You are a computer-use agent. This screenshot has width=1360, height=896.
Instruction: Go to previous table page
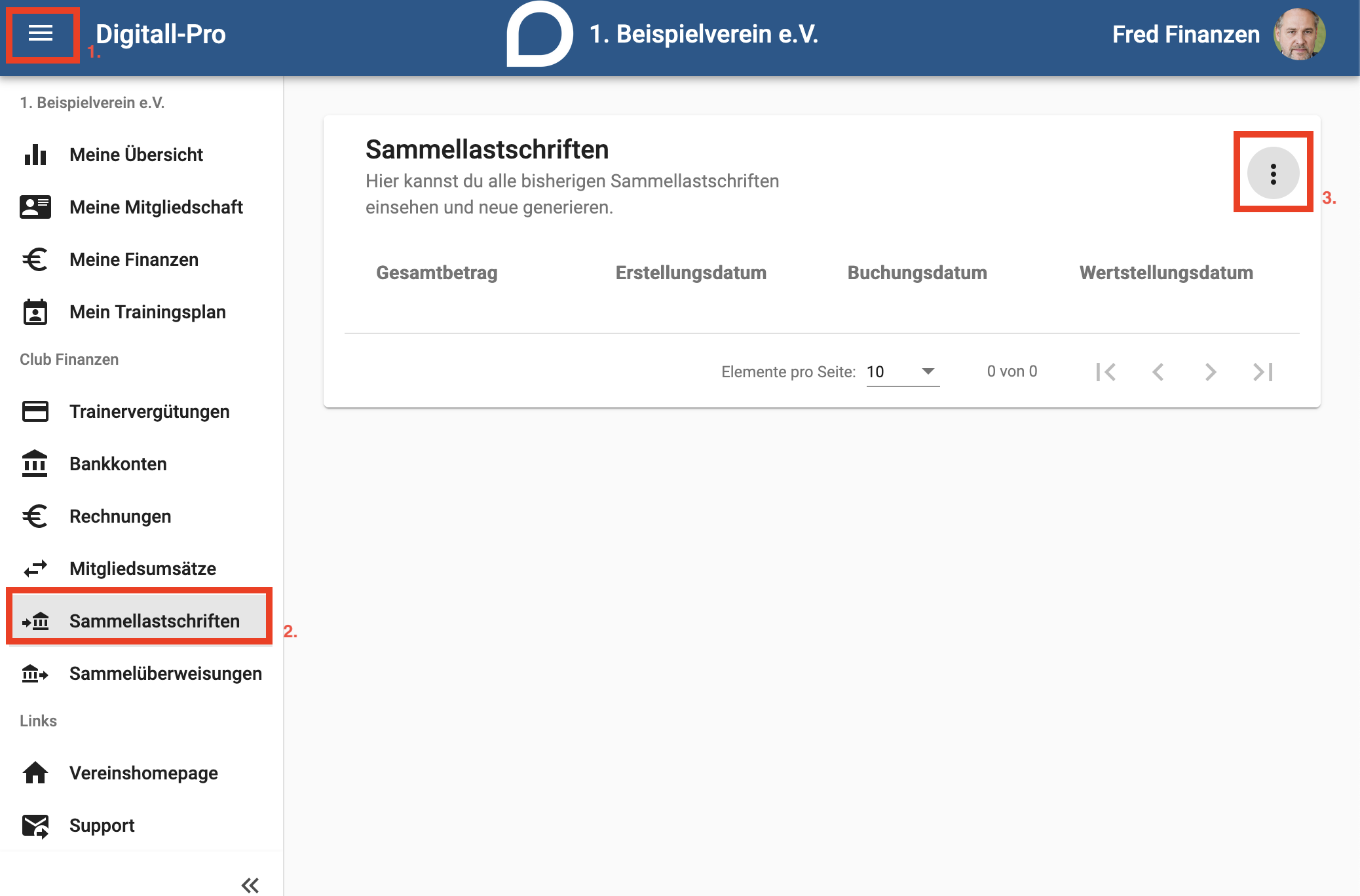pos(1158,372)
